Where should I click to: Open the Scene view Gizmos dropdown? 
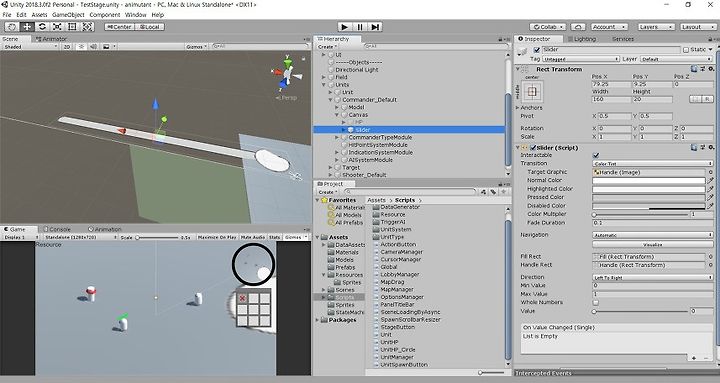(x=197, y=46)
